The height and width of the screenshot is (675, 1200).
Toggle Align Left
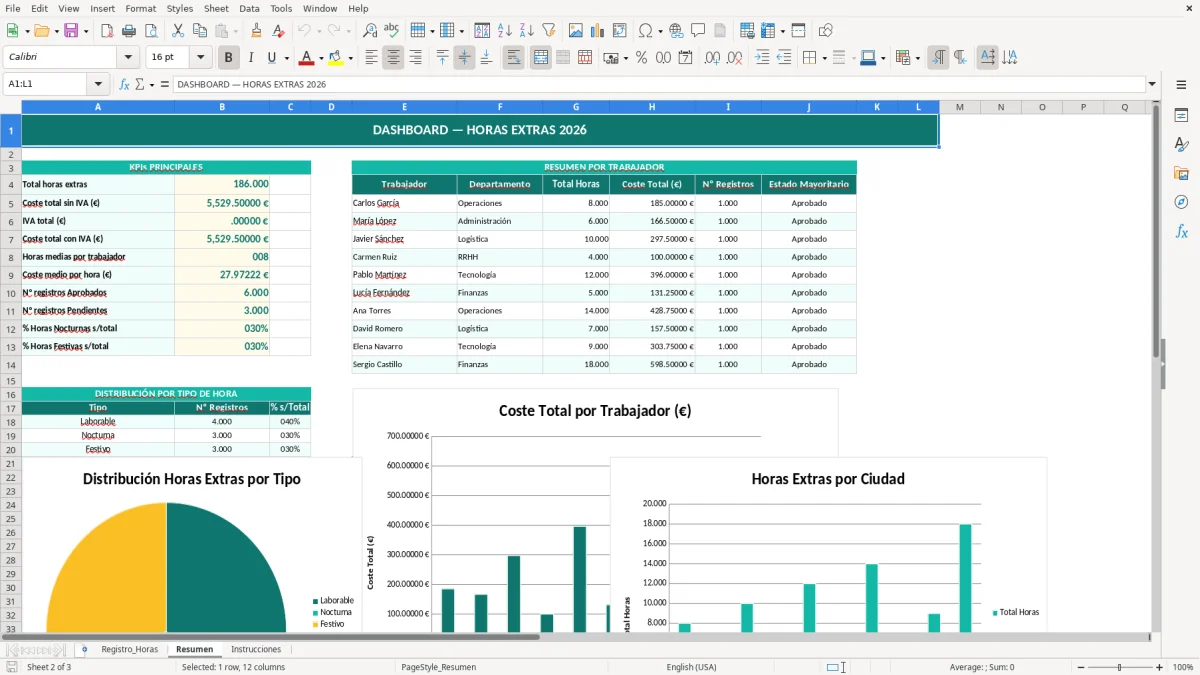(372, 58)
